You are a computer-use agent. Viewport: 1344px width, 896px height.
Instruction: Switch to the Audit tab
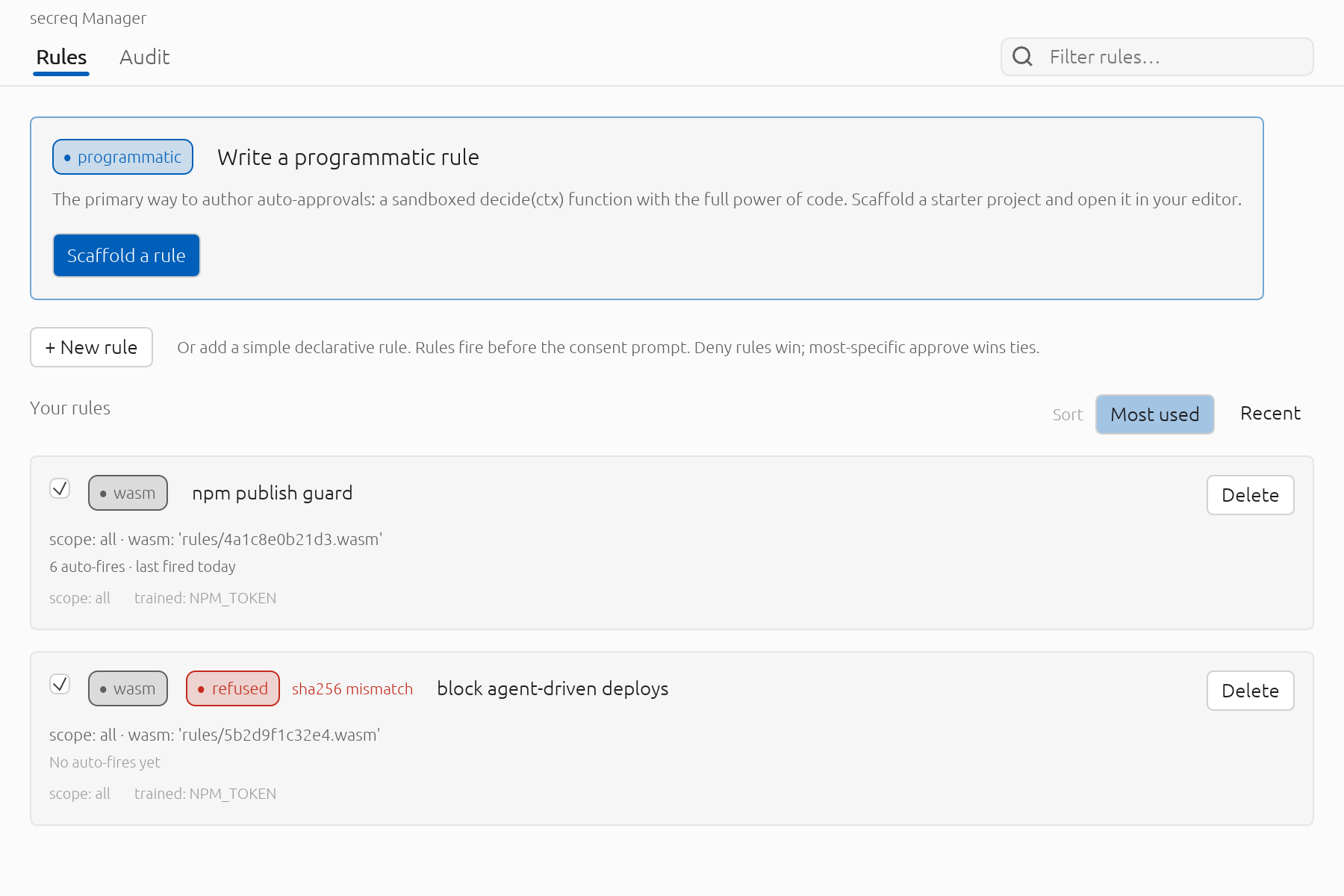coord(145,57)
